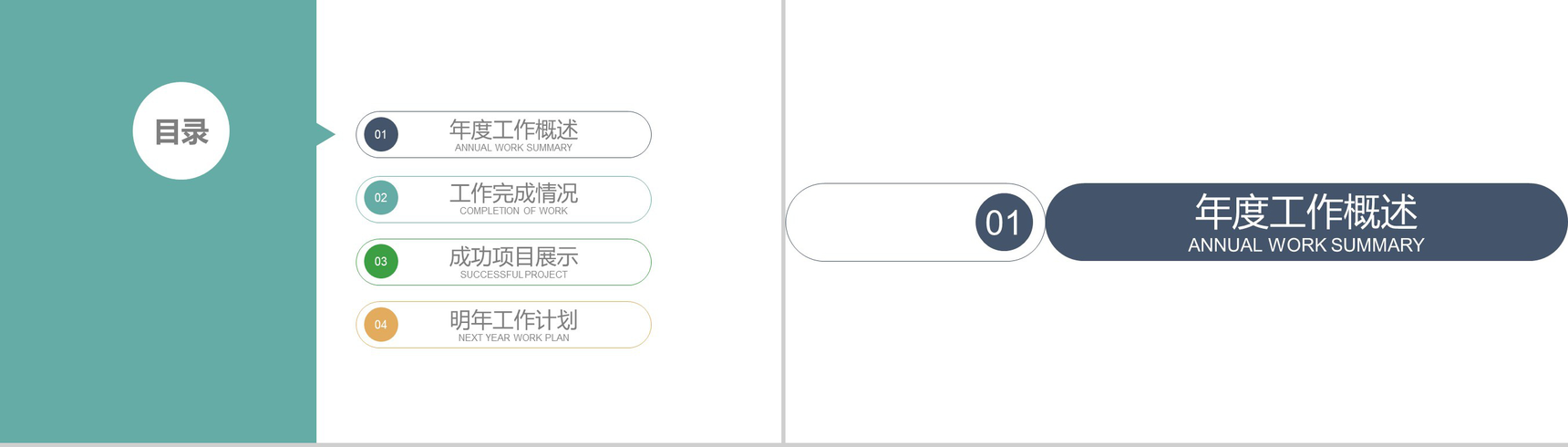Click the COMPLETION OF WORK subtitle
1568x447 pixels.
coord(513,211)
